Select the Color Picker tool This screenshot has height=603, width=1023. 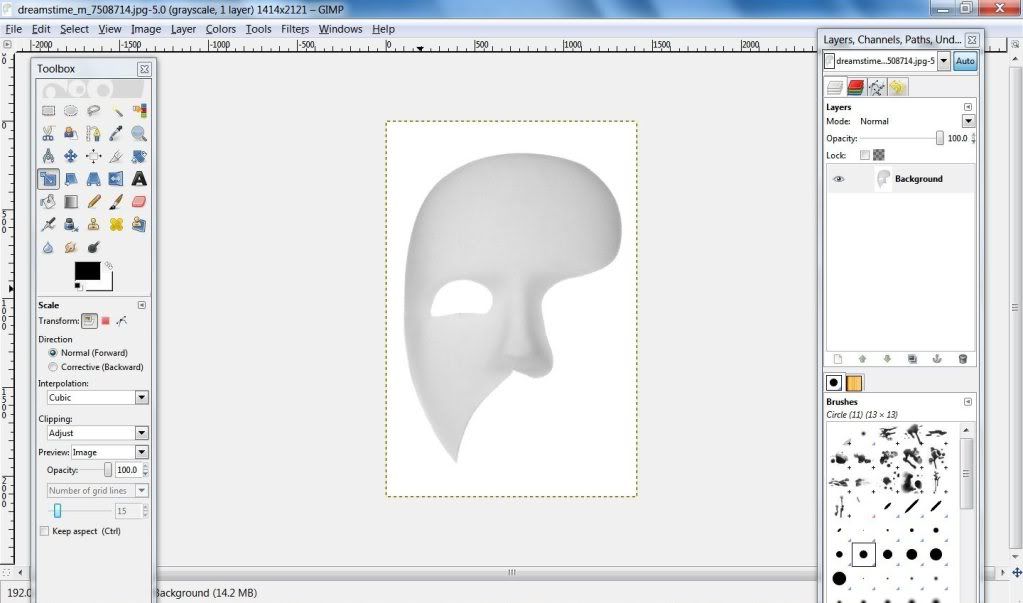(116, 134)
